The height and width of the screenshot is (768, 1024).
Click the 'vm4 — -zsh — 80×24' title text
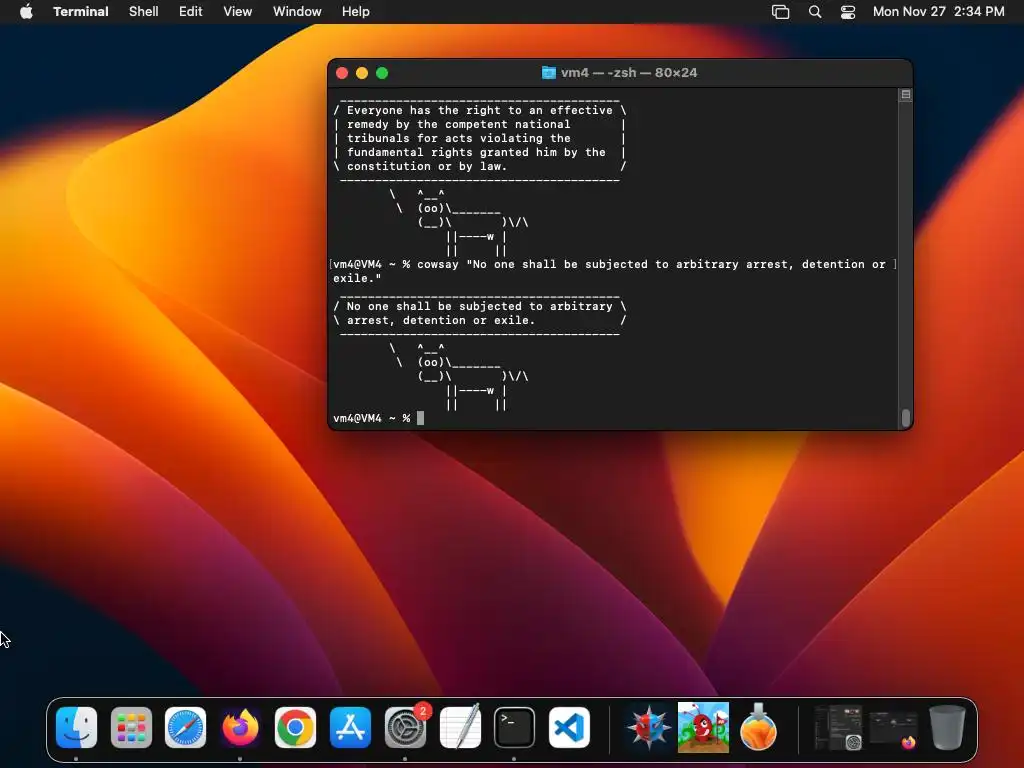click(x=629, y=72)
